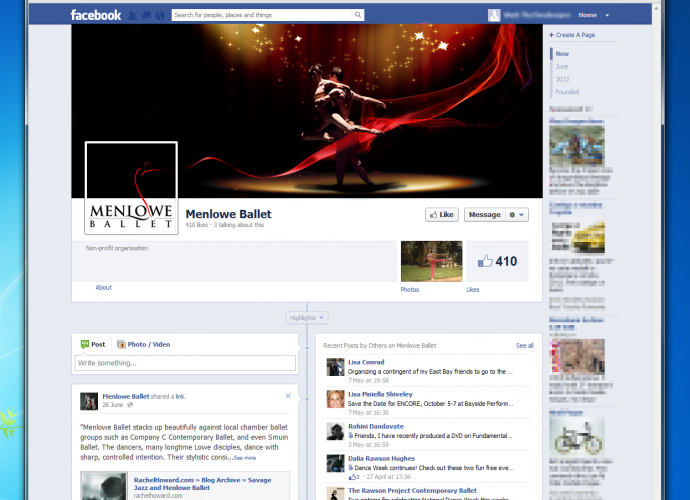Expand the Highlights dropdown

pos(306,317)
